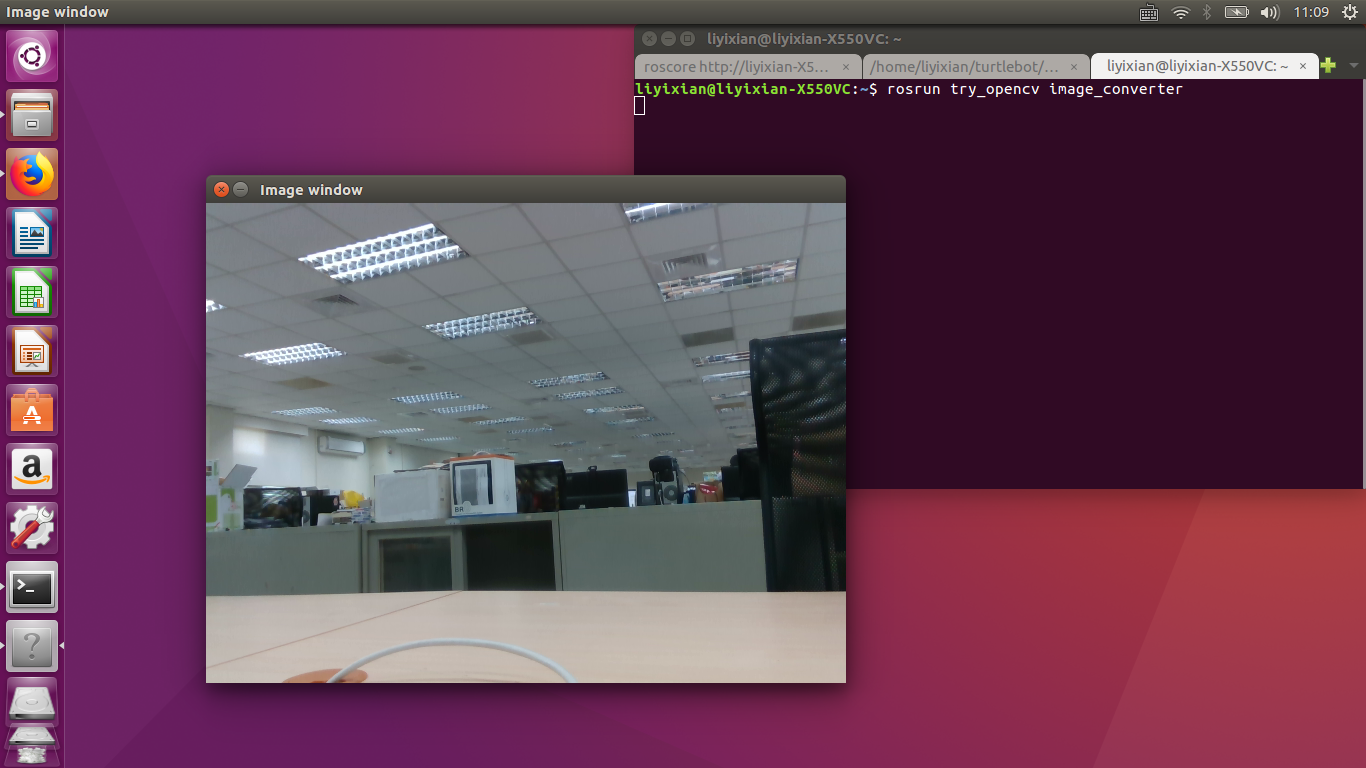Image resolution: width=1366 pixels, height=768 pixels.
Task: Open the Ubuntu Dash search launcher
Action: [32, 56]
